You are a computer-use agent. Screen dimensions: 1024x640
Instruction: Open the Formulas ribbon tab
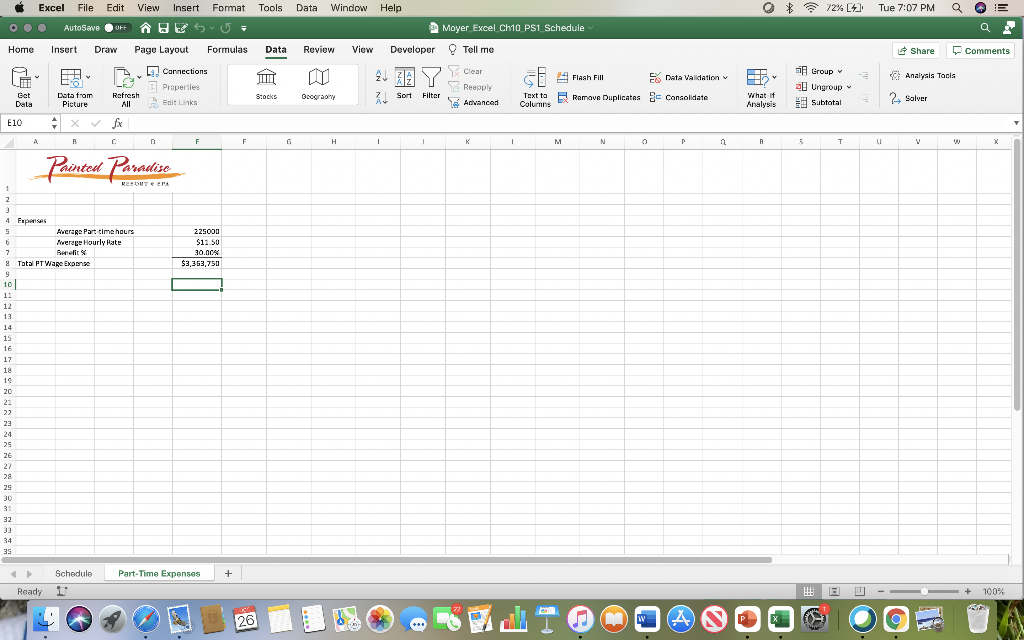tap(227, 50)
